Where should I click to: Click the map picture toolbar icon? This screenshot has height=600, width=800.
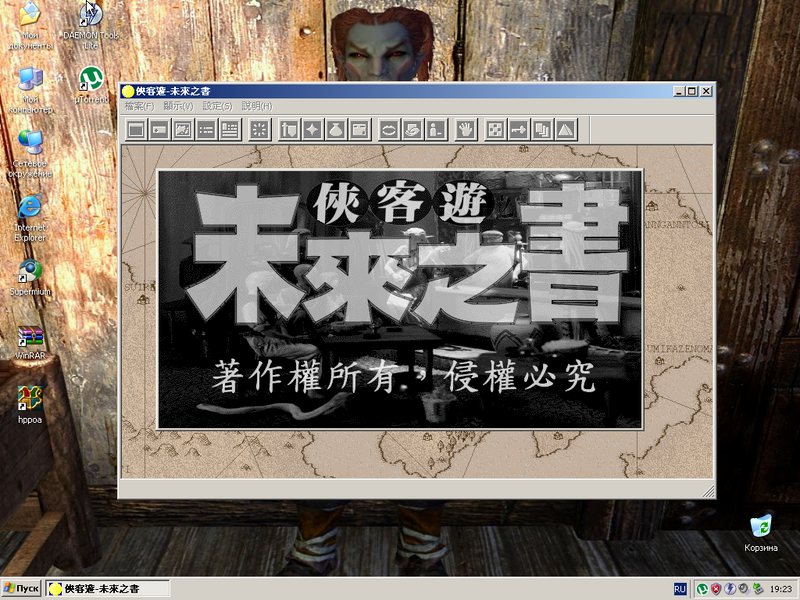pos(183,130)
